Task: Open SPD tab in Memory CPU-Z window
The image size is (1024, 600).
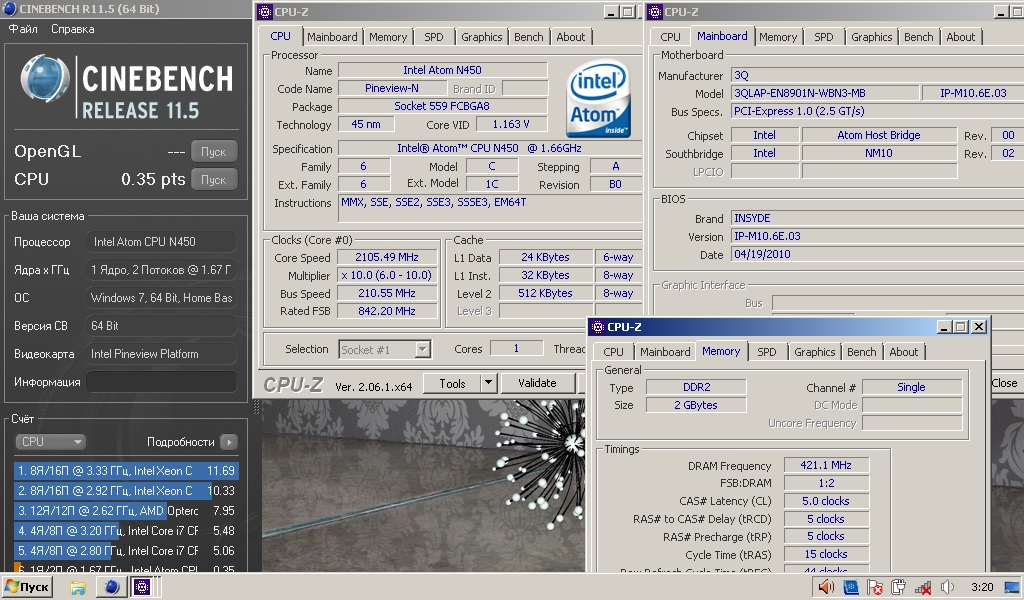Action: click(767, 352)
